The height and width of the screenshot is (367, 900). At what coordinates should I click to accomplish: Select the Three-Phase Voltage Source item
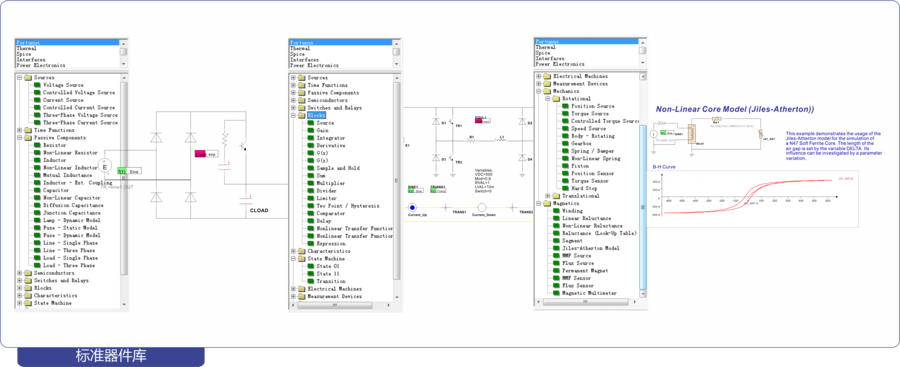point(80,115)
